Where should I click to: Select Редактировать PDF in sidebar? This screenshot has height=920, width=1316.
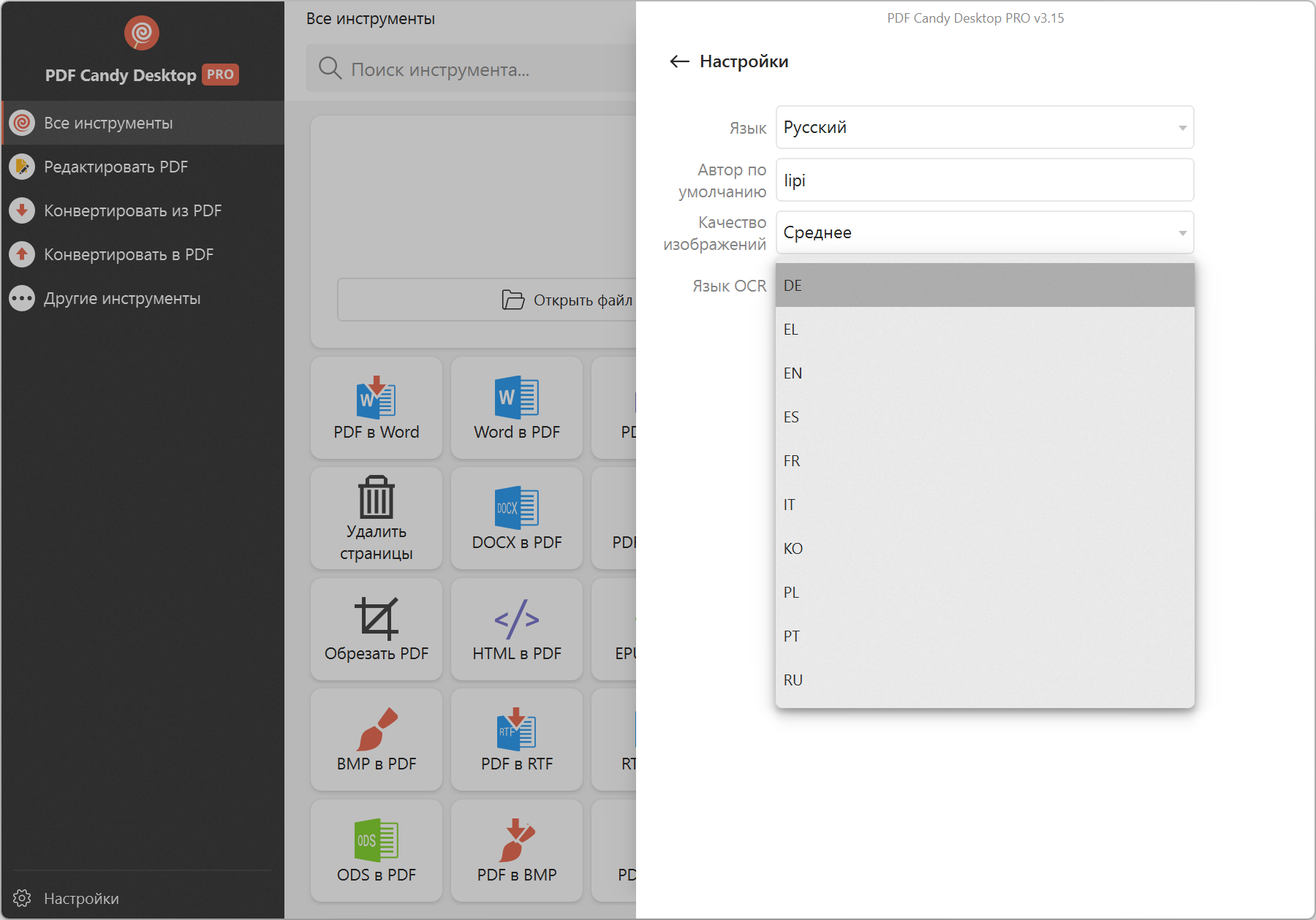pyautogui.click(x=143, y=167)
